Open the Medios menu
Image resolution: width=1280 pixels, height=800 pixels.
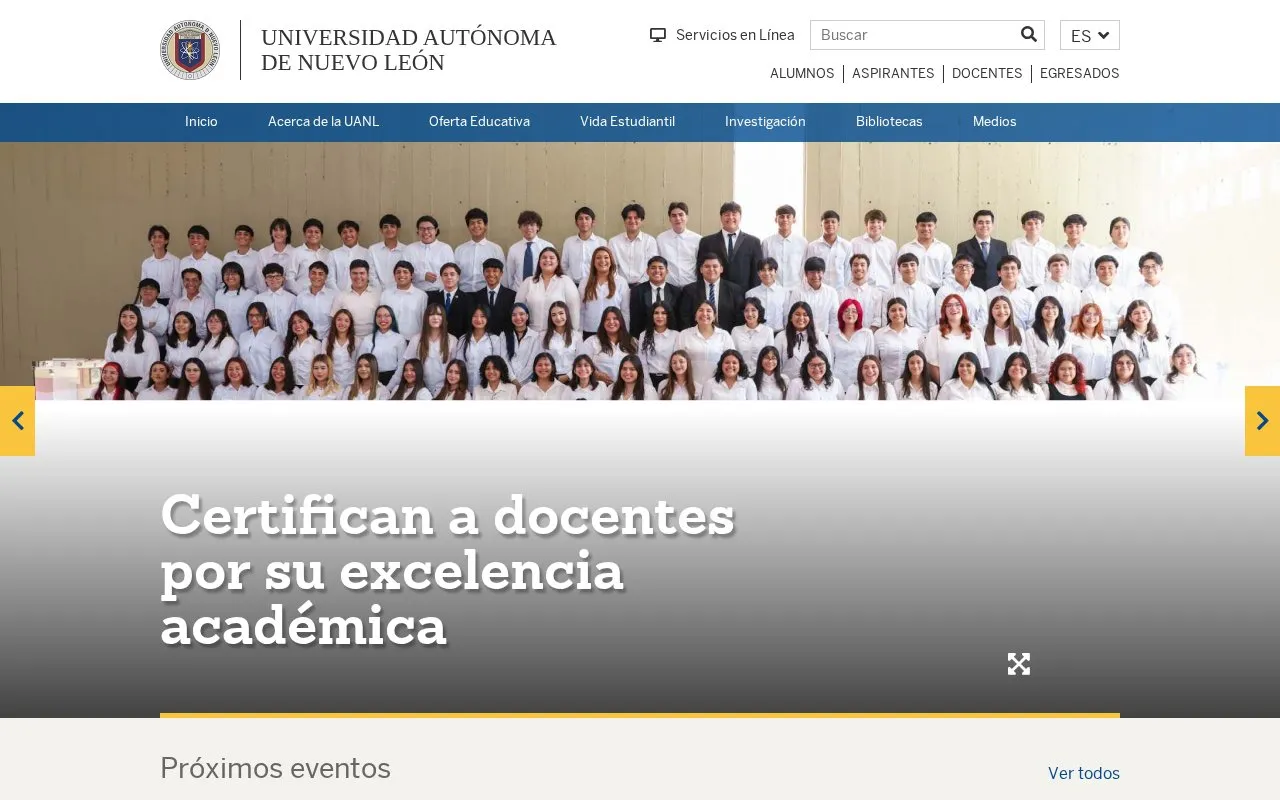[x=994, y=122]
